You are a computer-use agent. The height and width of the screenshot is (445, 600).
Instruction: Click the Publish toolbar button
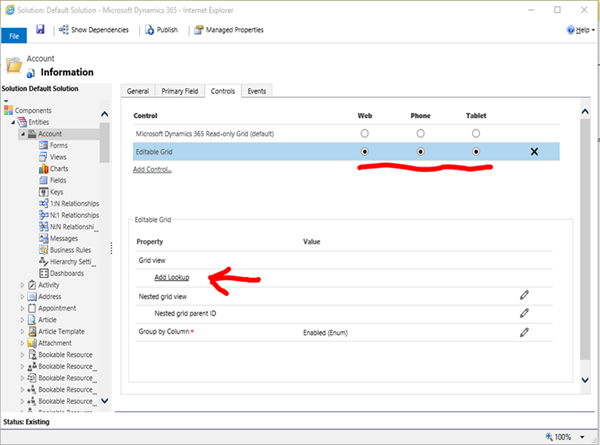tap(161, 30)
